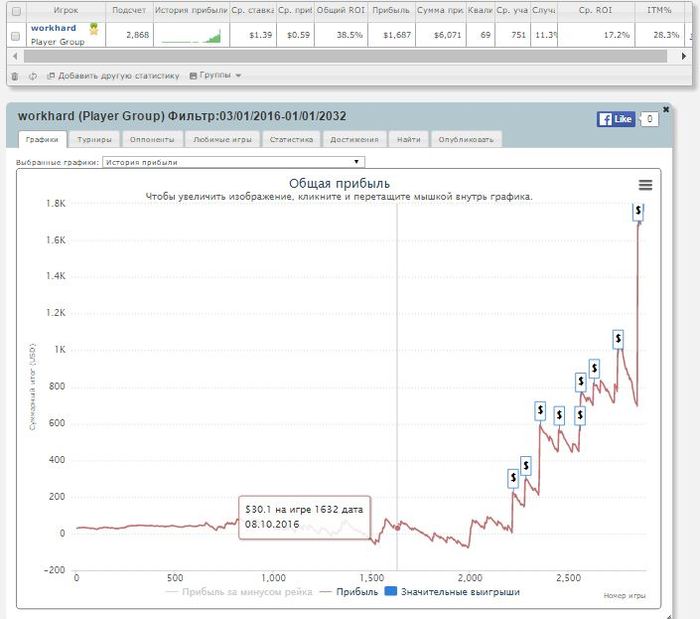This screenshot has width=700, height=619.
Task: Click the refresh arrows icon beside the trash
Action: [x=33, y=76]
